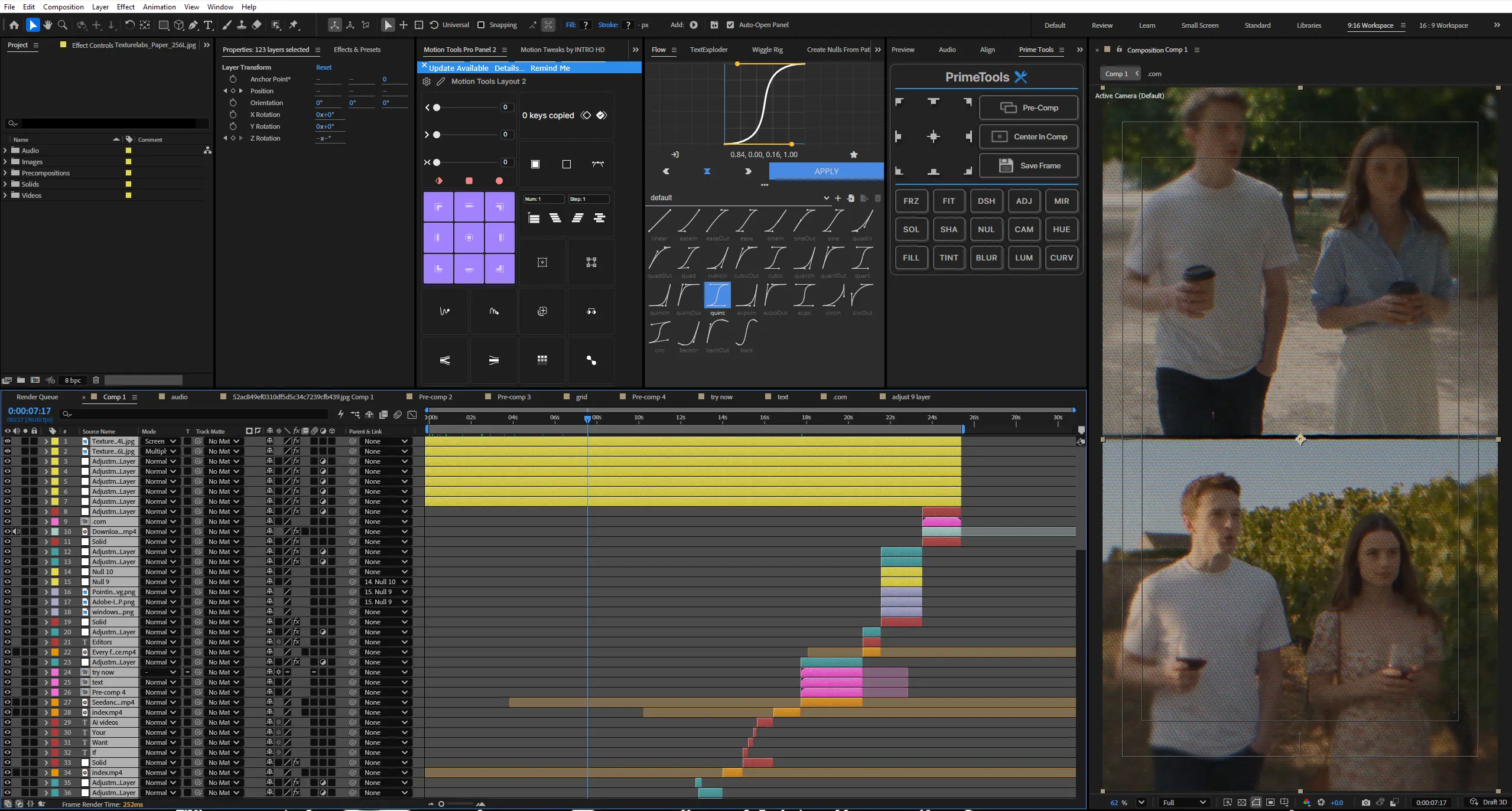Select the Home icon in the toolbar
This screenshot has height=811, width=1512.
[x=14, y=25]
